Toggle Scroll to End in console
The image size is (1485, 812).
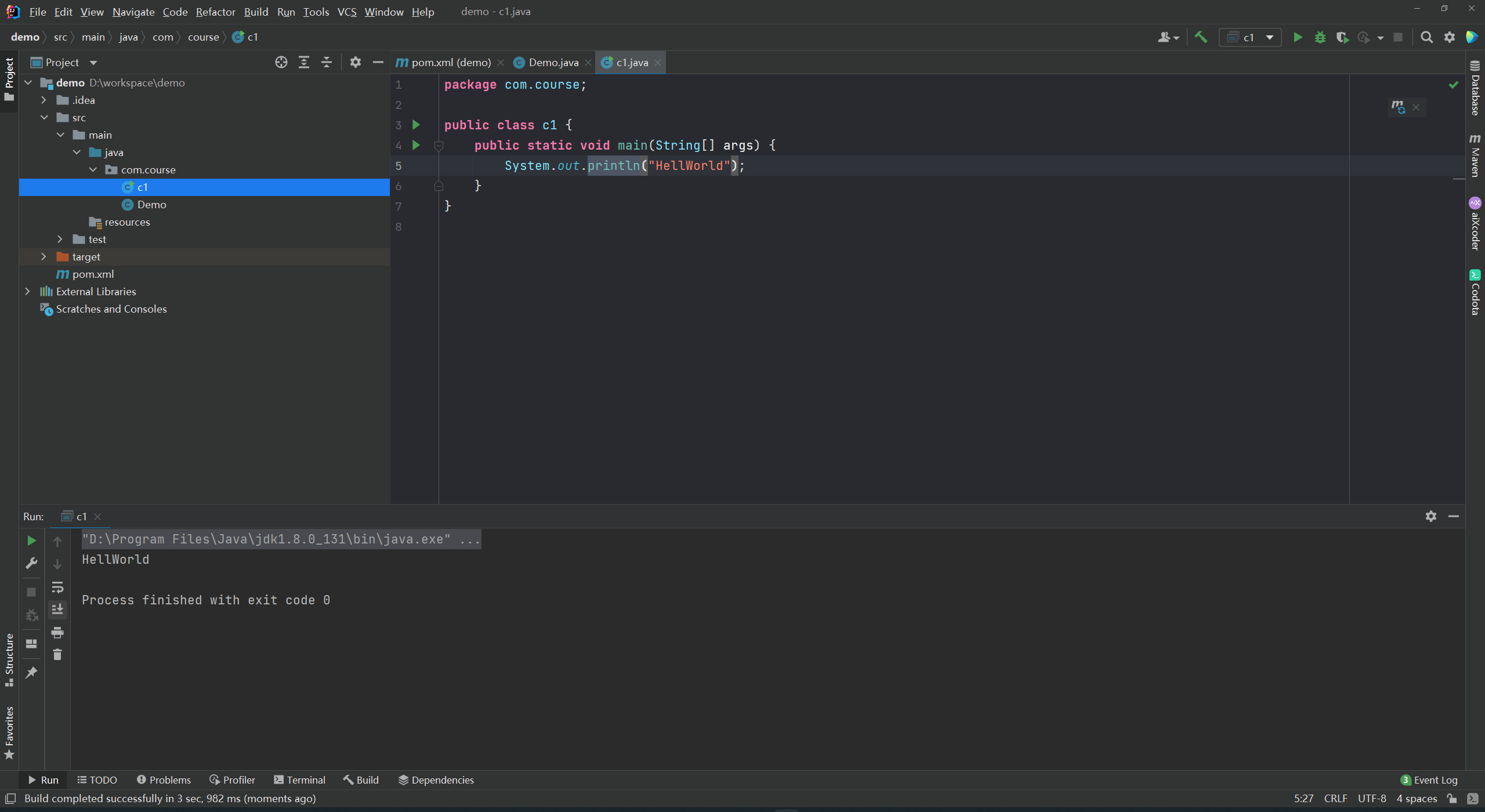click(x=57, y=609)
